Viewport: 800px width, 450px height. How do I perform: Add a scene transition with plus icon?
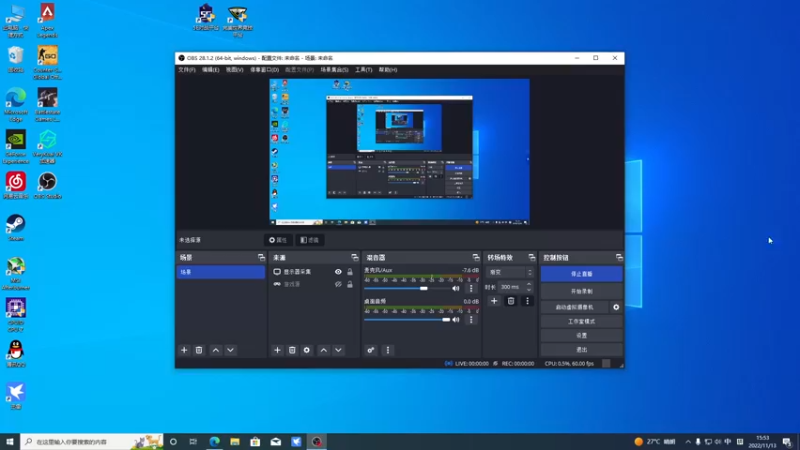tap(494, 301)
